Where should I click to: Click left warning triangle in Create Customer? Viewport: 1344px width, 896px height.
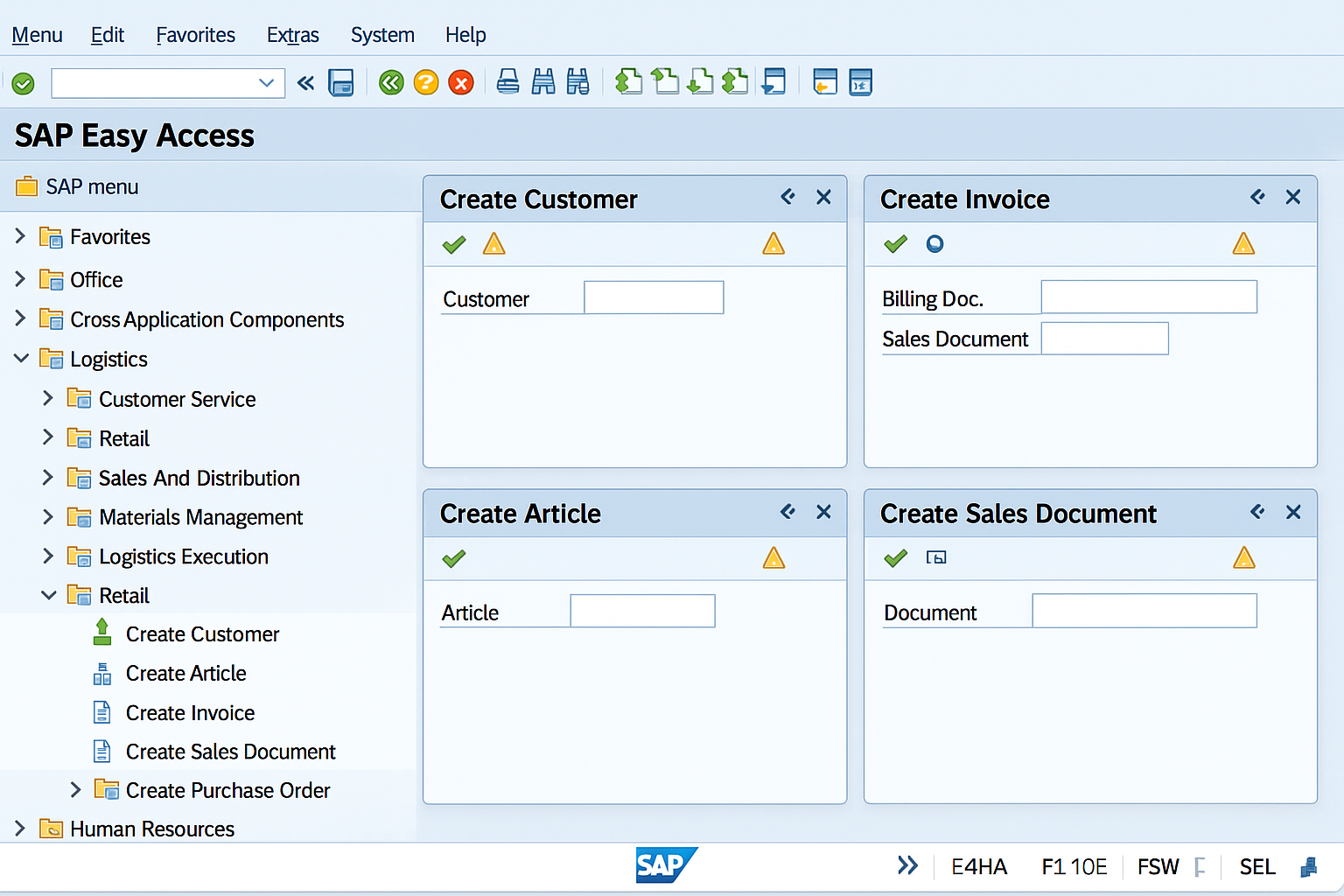click(494, 244)
